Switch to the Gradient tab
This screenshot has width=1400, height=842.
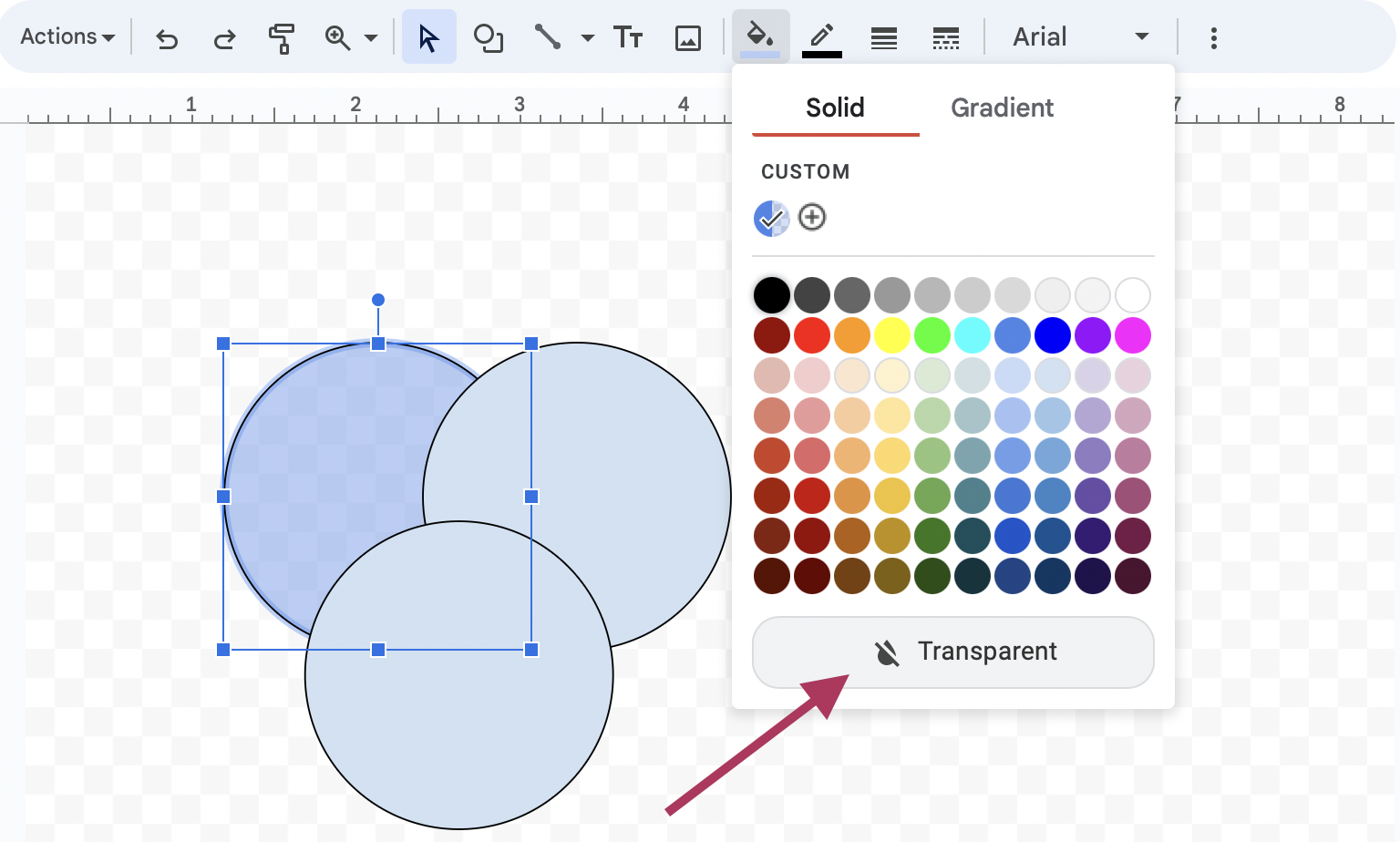pyautogui.click(x=1002, y=108)
